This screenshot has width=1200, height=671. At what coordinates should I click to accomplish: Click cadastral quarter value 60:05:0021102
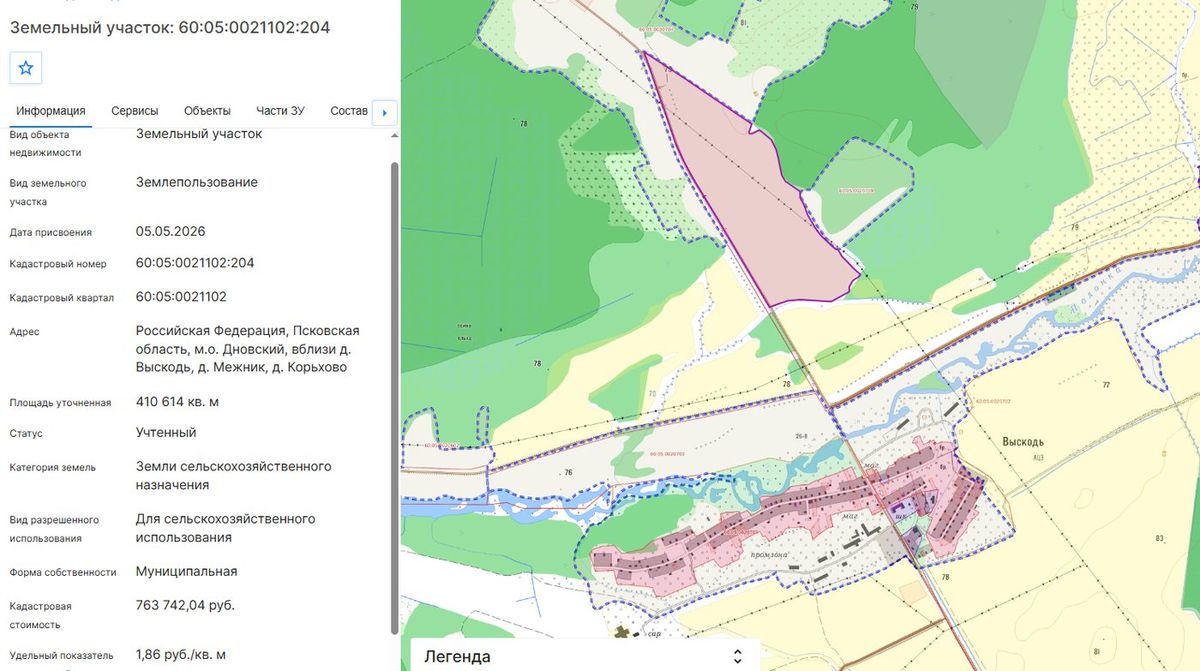181,297
